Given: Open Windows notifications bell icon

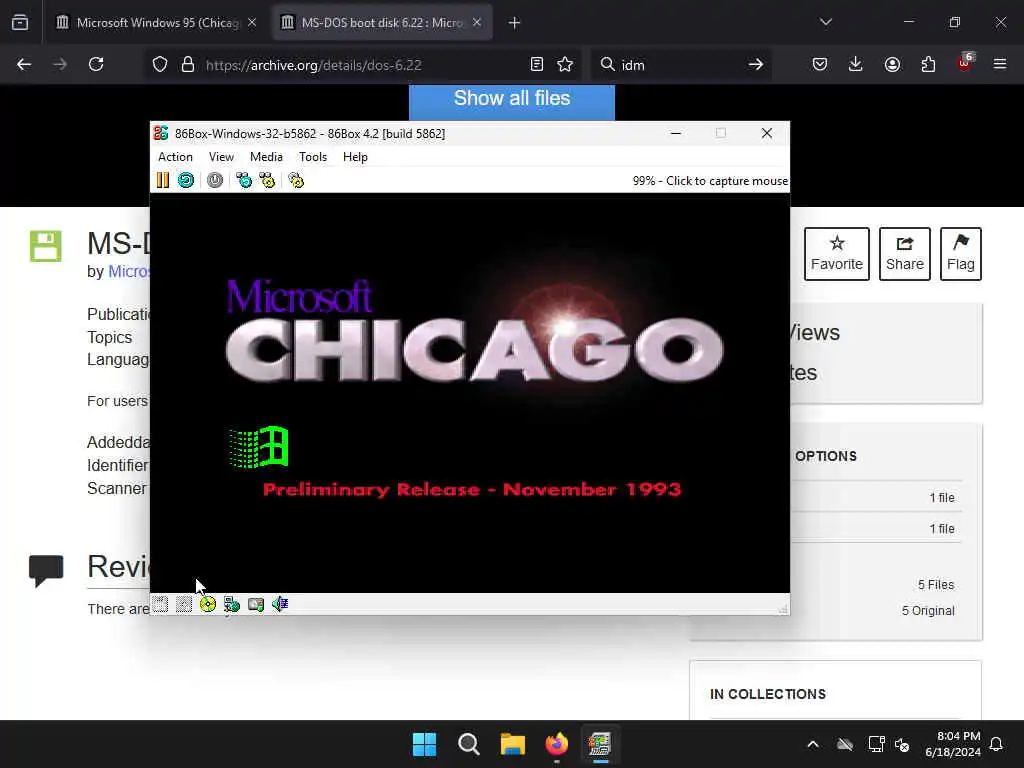Looking at the screenshot, I should (997, 744).
